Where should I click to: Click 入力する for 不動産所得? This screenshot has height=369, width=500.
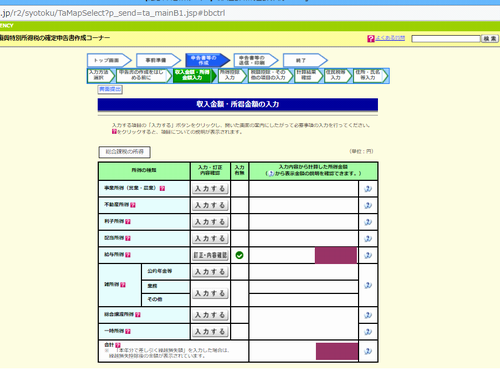pyautogui.click(x=210, y=205)
